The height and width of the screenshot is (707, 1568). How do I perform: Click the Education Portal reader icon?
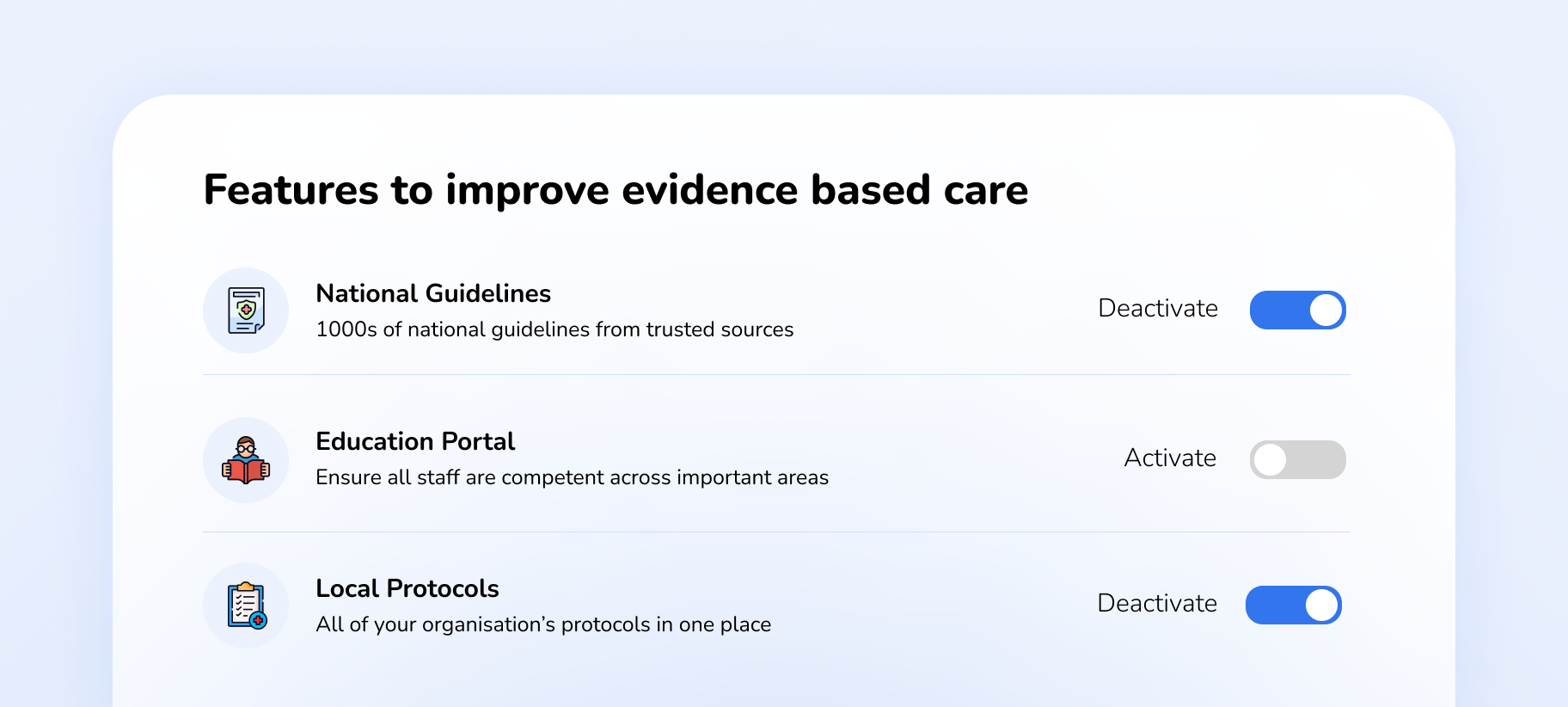(x=246, y=460)
